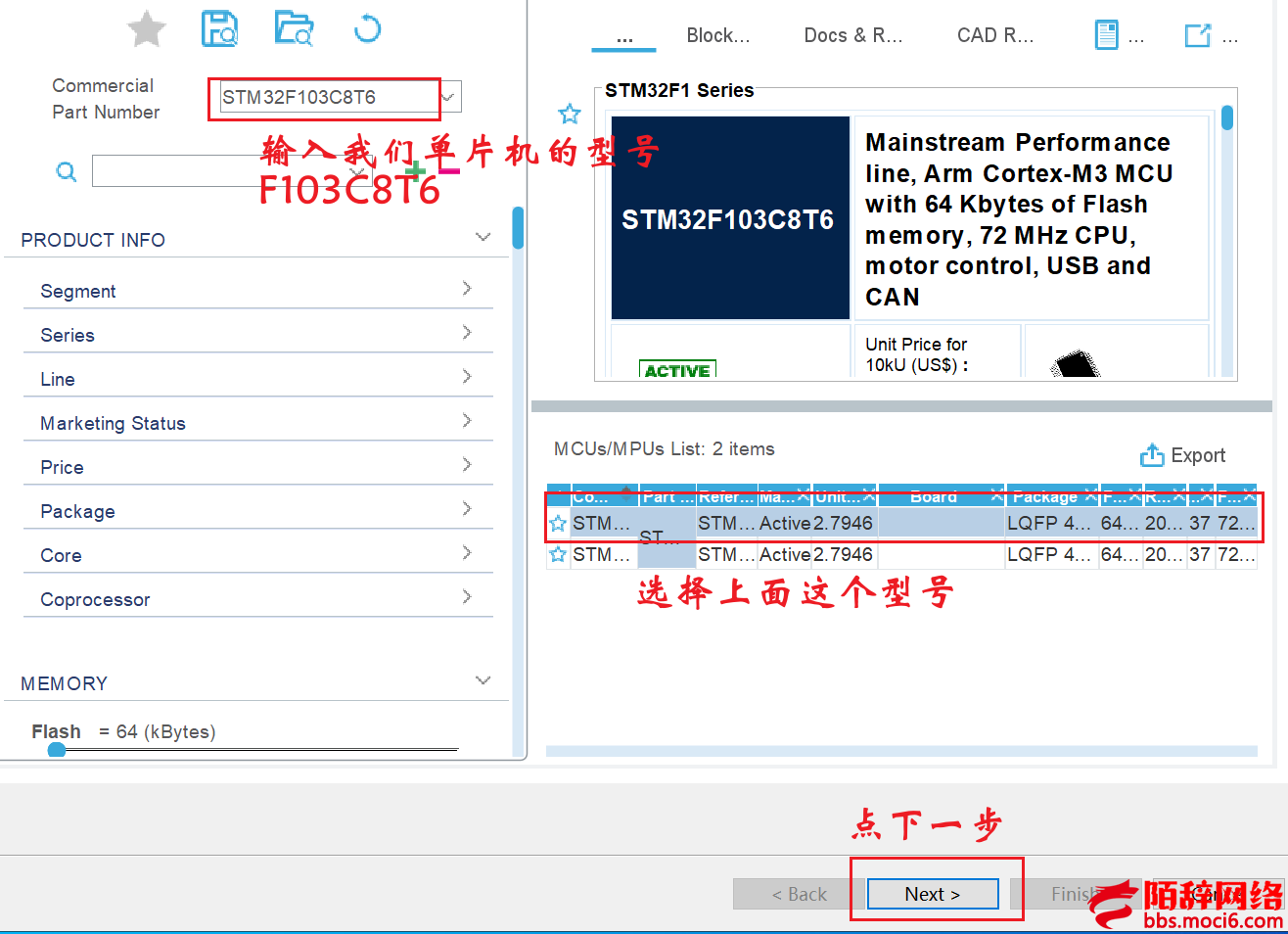Click the Commercial Part Number input field
The width and height of the screenshot is (1288, 934).
[329, 97]
